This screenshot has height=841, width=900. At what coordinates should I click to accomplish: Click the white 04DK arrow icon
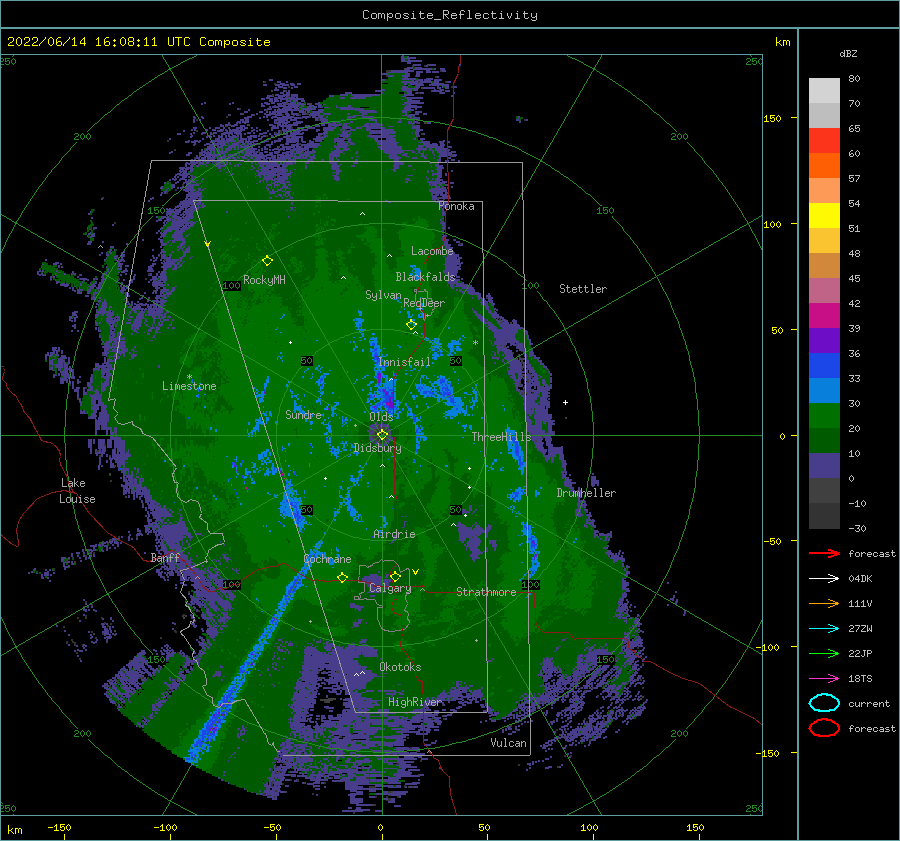point(824,578)
